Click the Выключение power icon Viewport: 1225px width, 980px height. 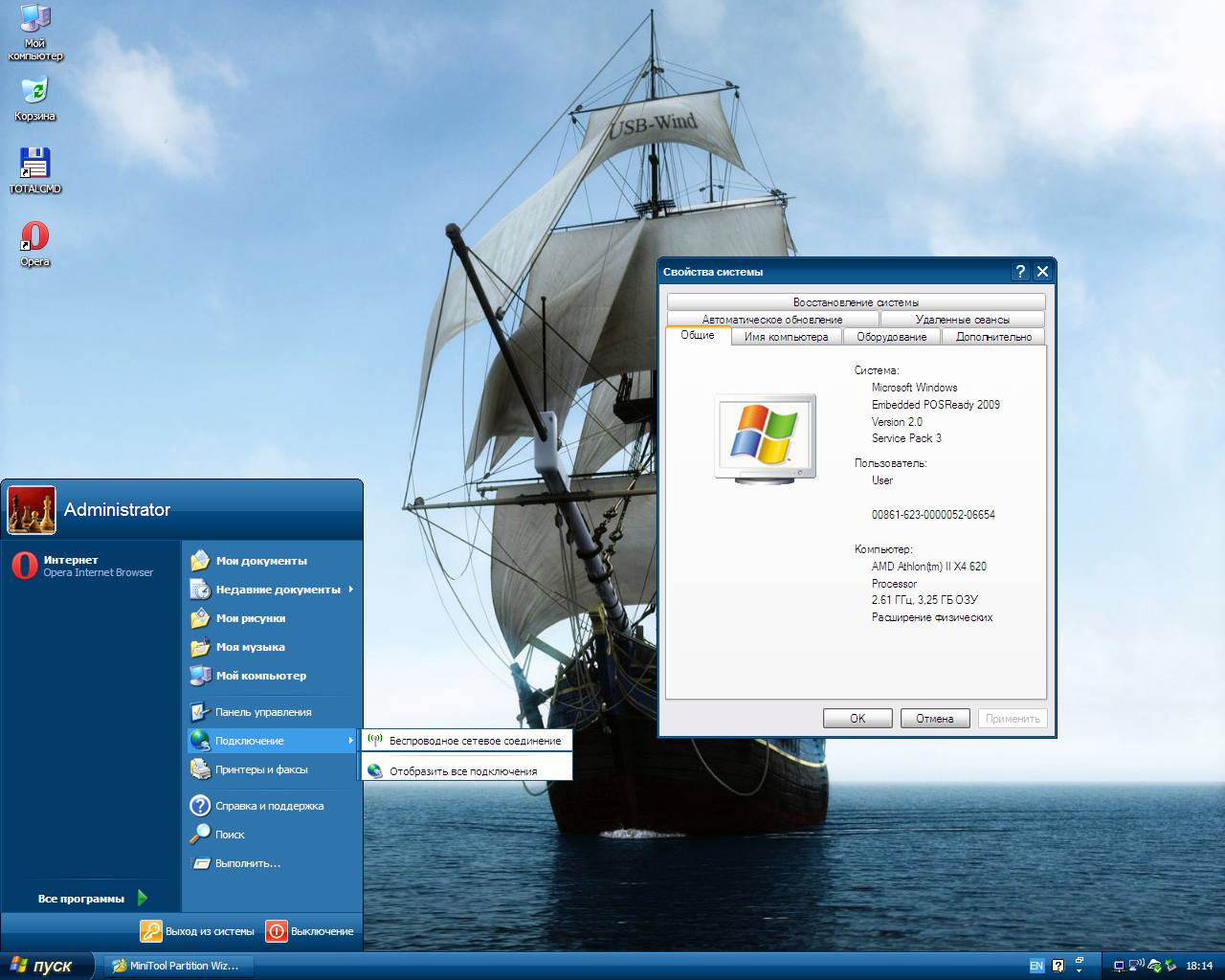tap(277, 931)
